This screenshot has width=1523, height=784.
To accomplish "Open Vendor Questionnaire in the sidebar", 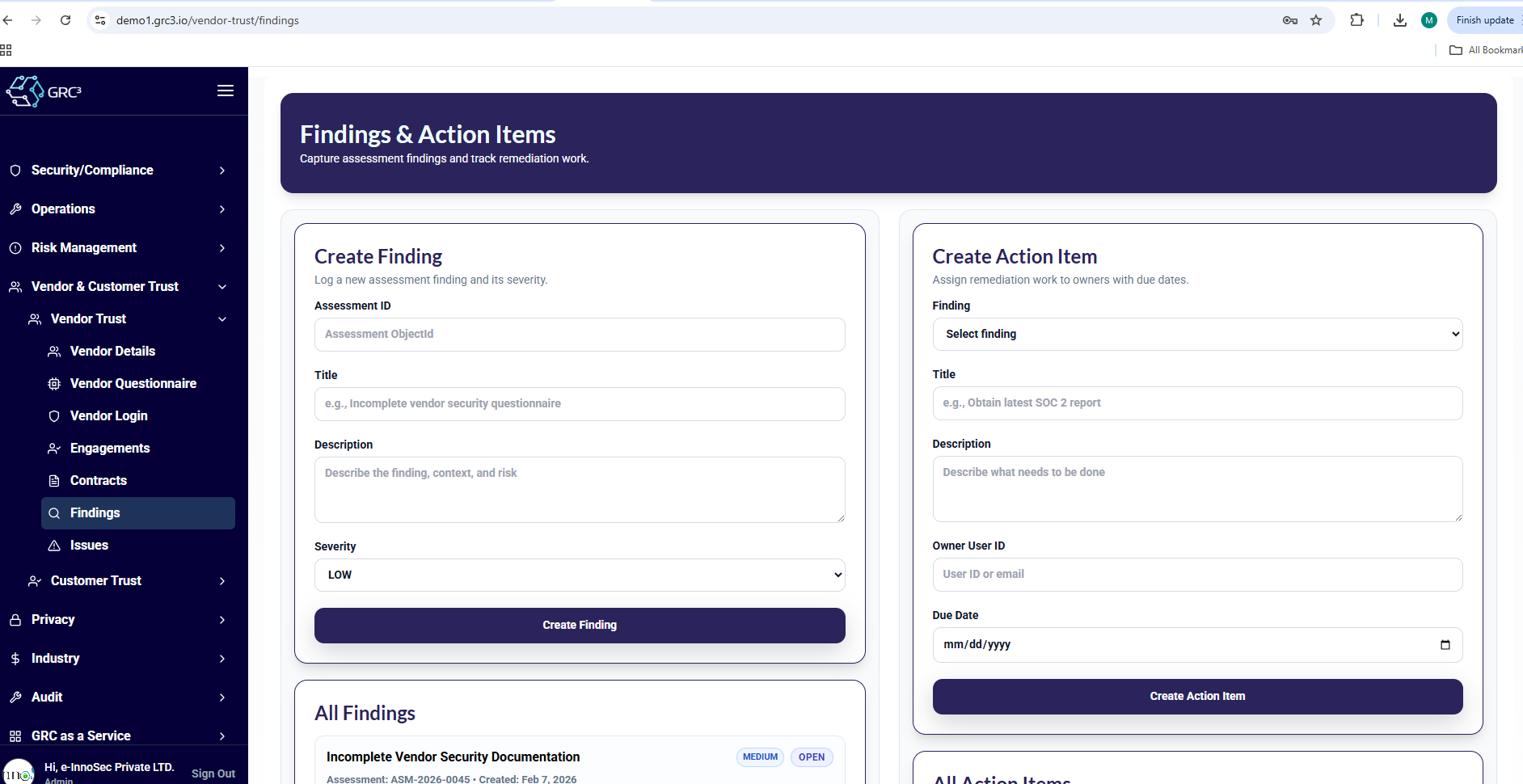I will [133, 383].
